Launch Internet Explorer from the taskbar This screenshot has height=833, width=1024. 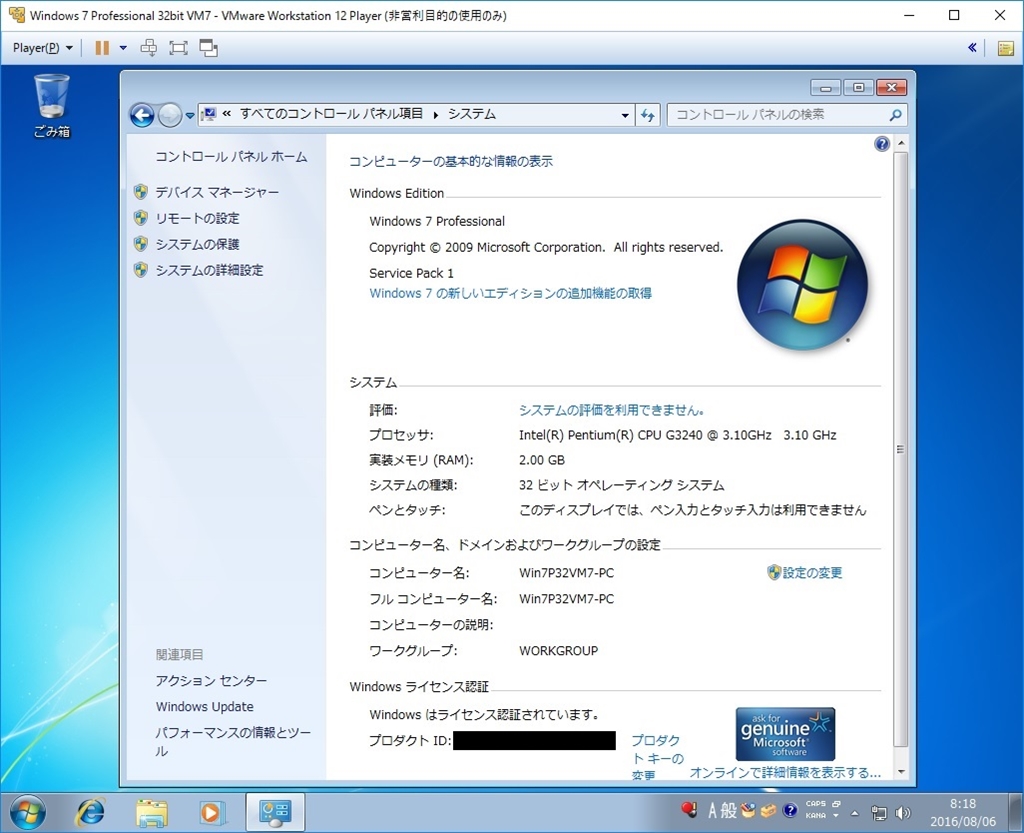pos(90,813)
